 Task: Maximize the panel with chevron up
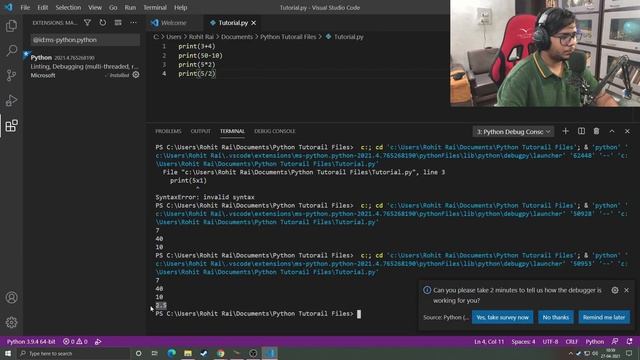pos(612,131)
